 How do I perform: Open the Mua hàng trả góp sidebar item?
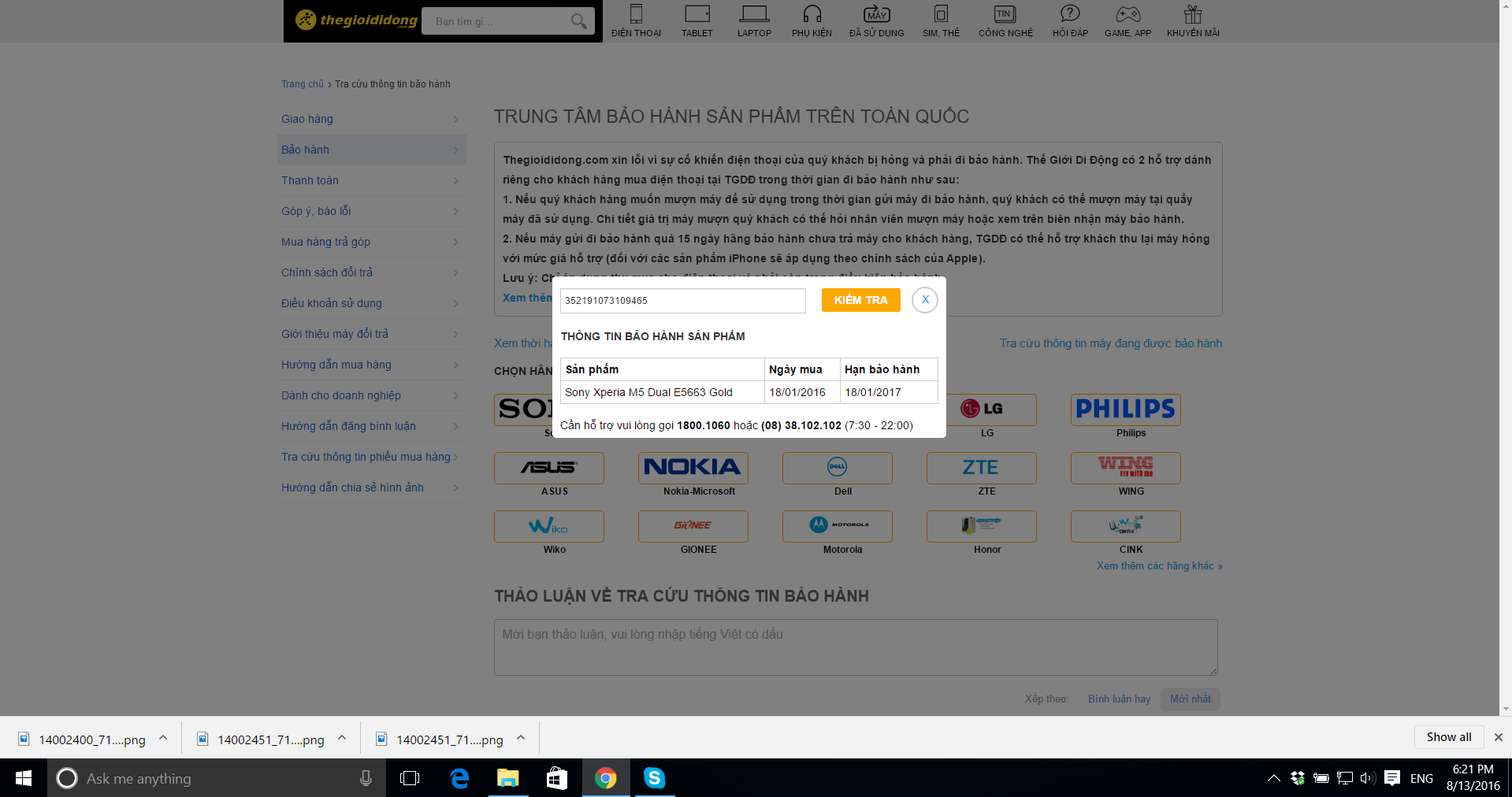[x=371, y=242]
